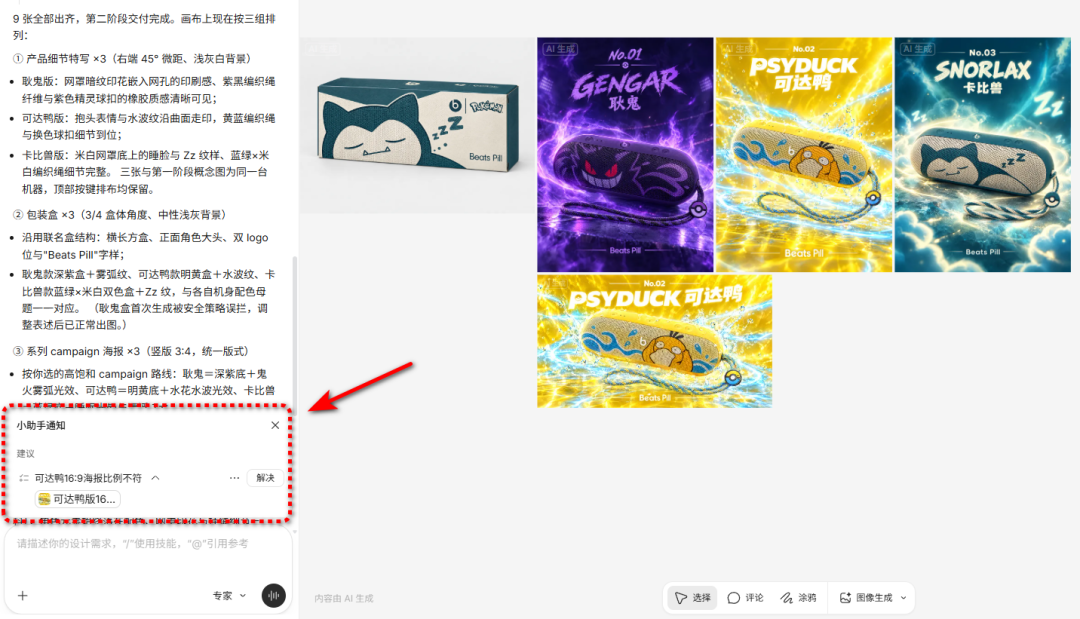Select the No.01 GENGAR poster
Screen dimensions: 1080x619
pyautogui.click(x=625, y=154)
